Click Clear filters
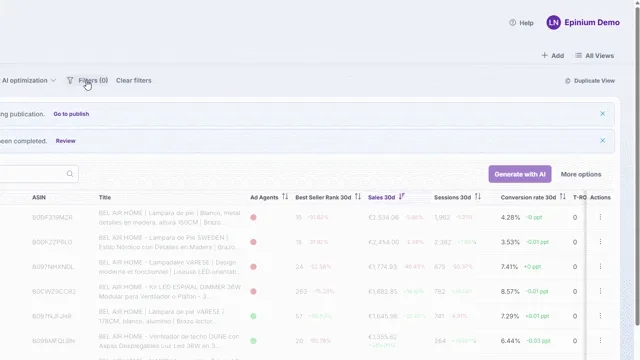 click(133, 80)
